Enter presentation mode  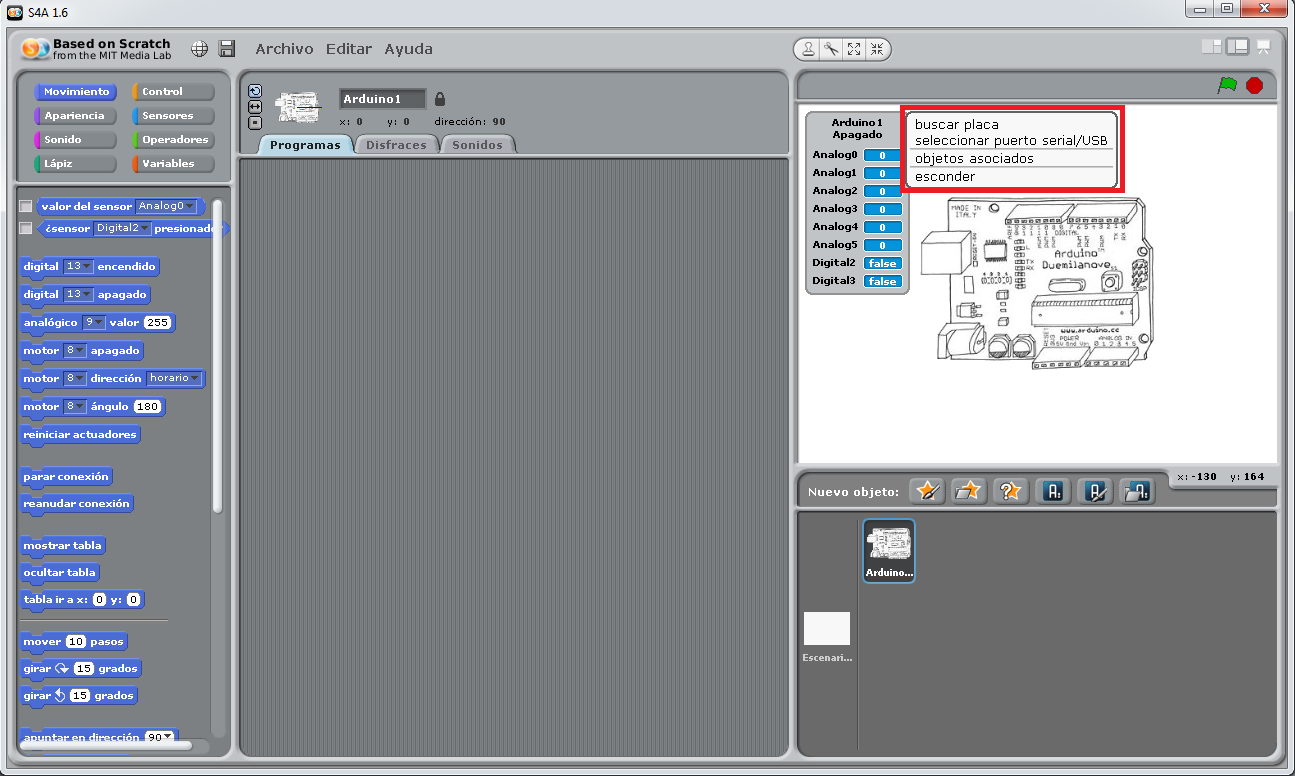click(1264, 46)
